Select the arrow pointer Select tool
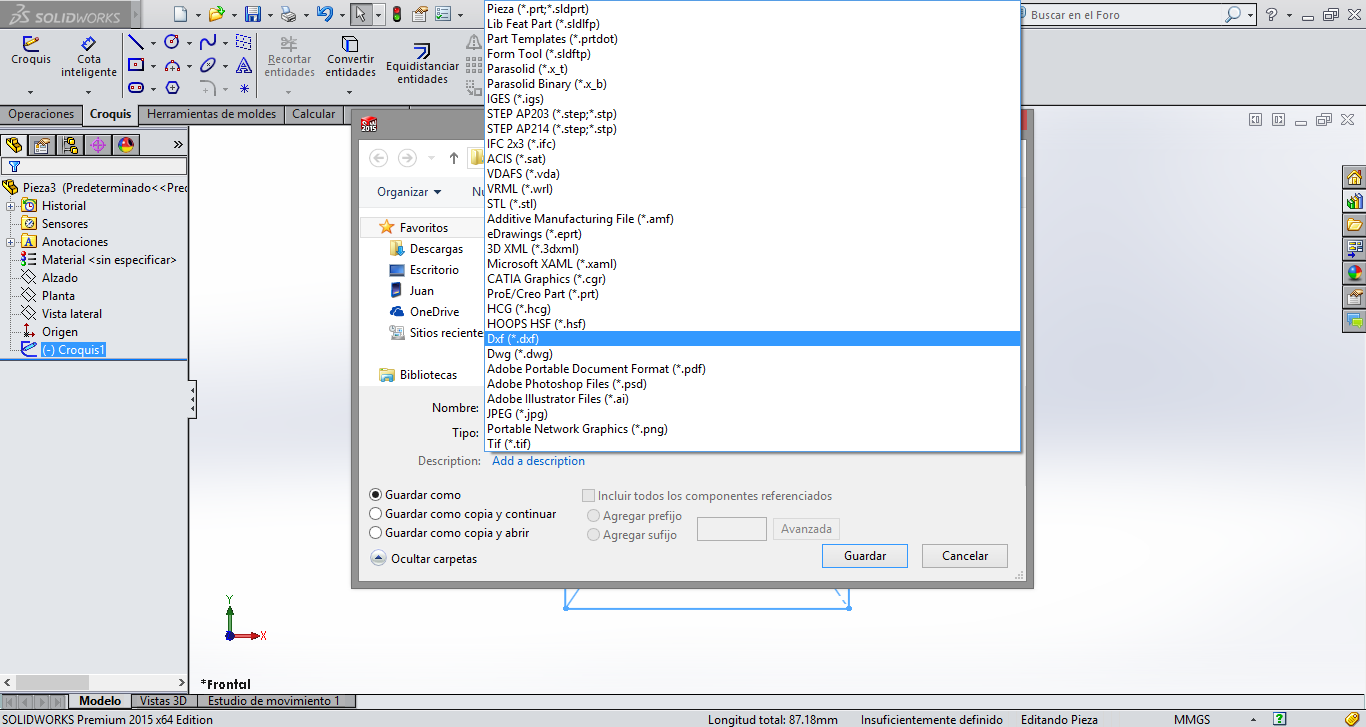Image resolution: width=1366 pixels, height=727 pixels. tap(360, 14)
